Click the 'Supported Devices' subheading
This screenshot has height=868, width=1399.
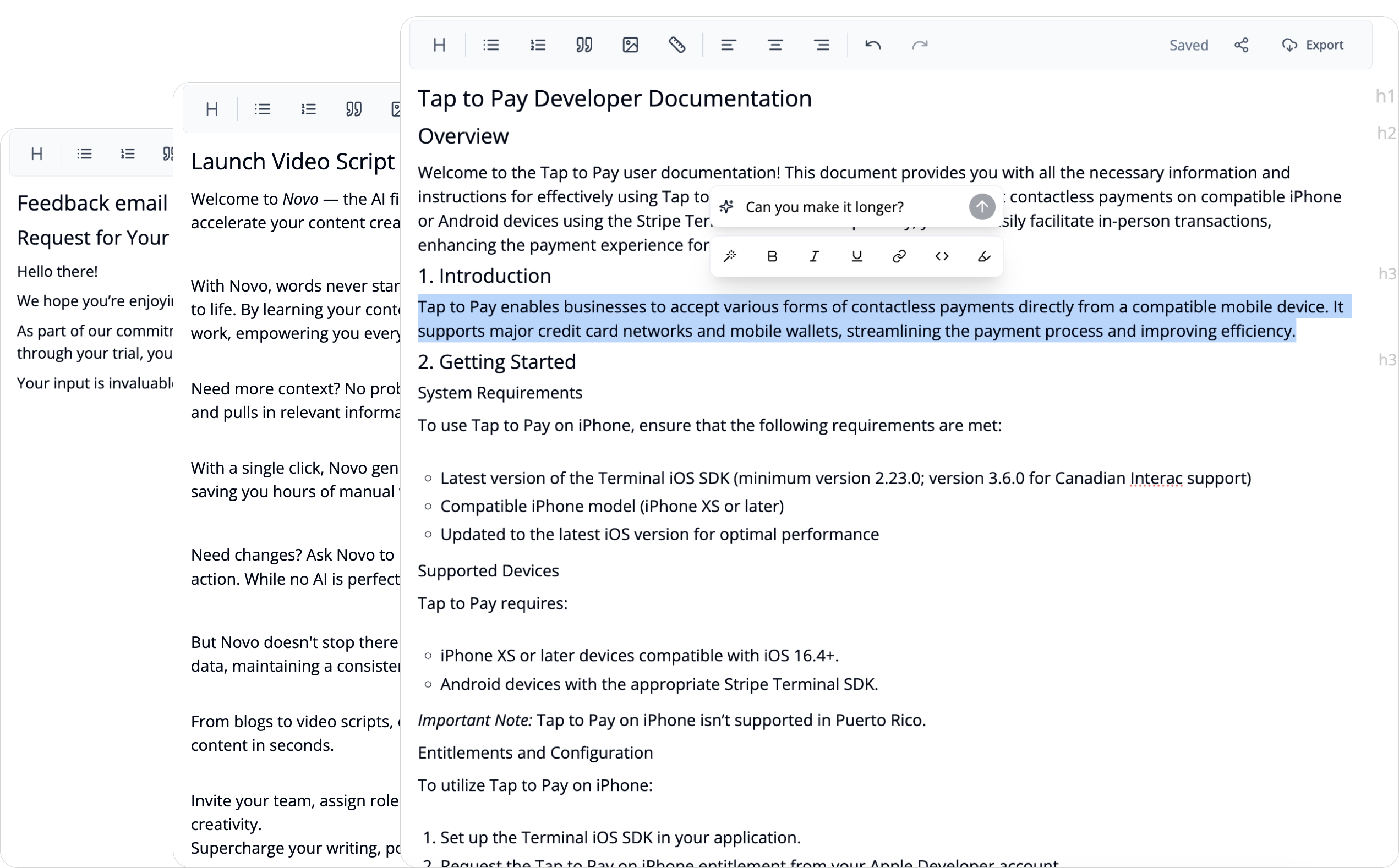point(488,570)
